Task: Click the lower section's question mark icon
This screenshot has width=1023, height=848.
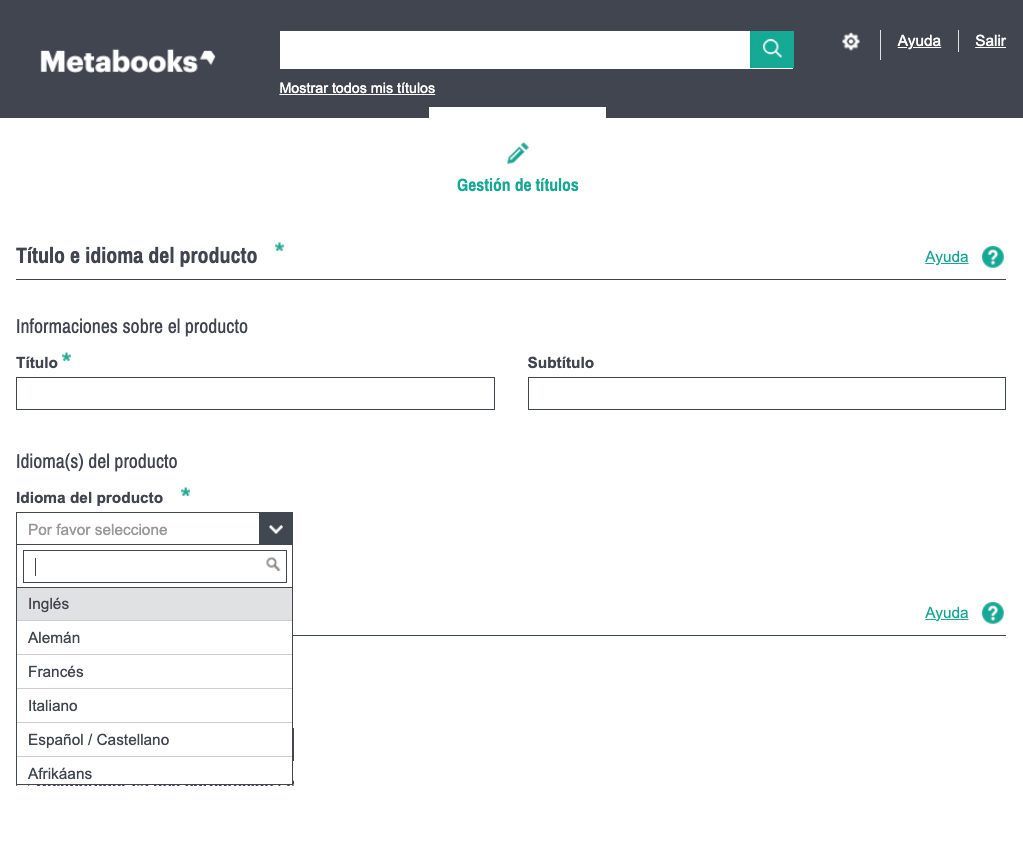Action: pos(992,613)
